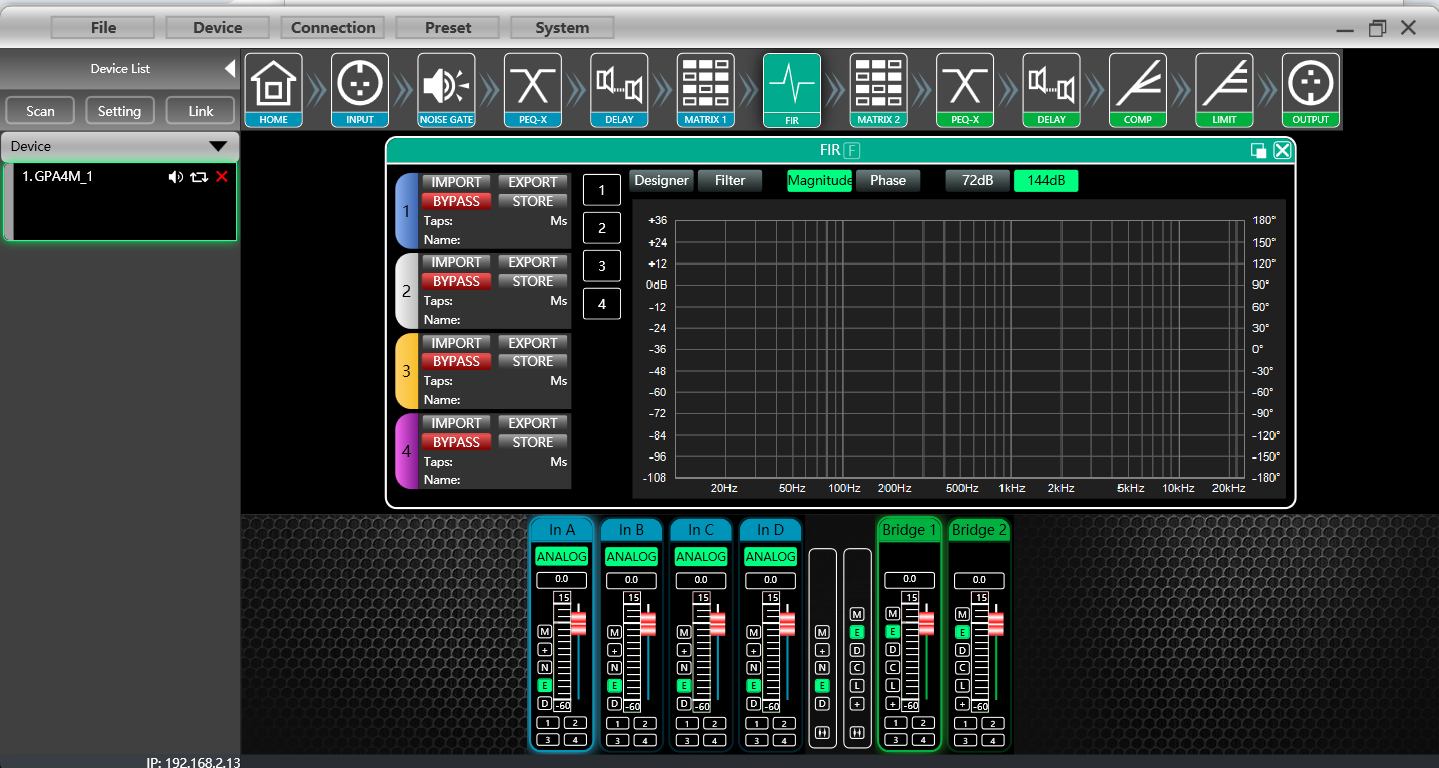Open the Output block icon
The image size is (1439, 768).
point(1310,90)
